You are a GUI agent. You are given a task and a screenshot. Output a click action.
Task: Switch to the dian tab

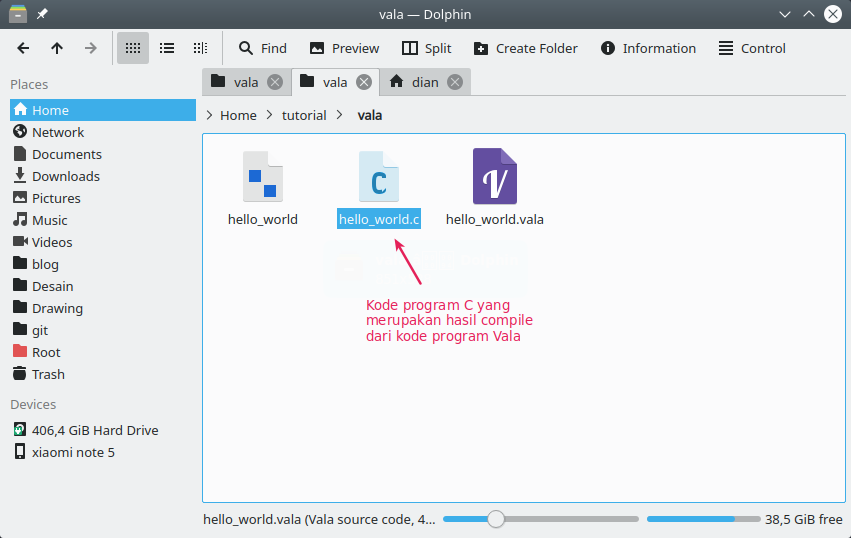(x=425, y=82)
